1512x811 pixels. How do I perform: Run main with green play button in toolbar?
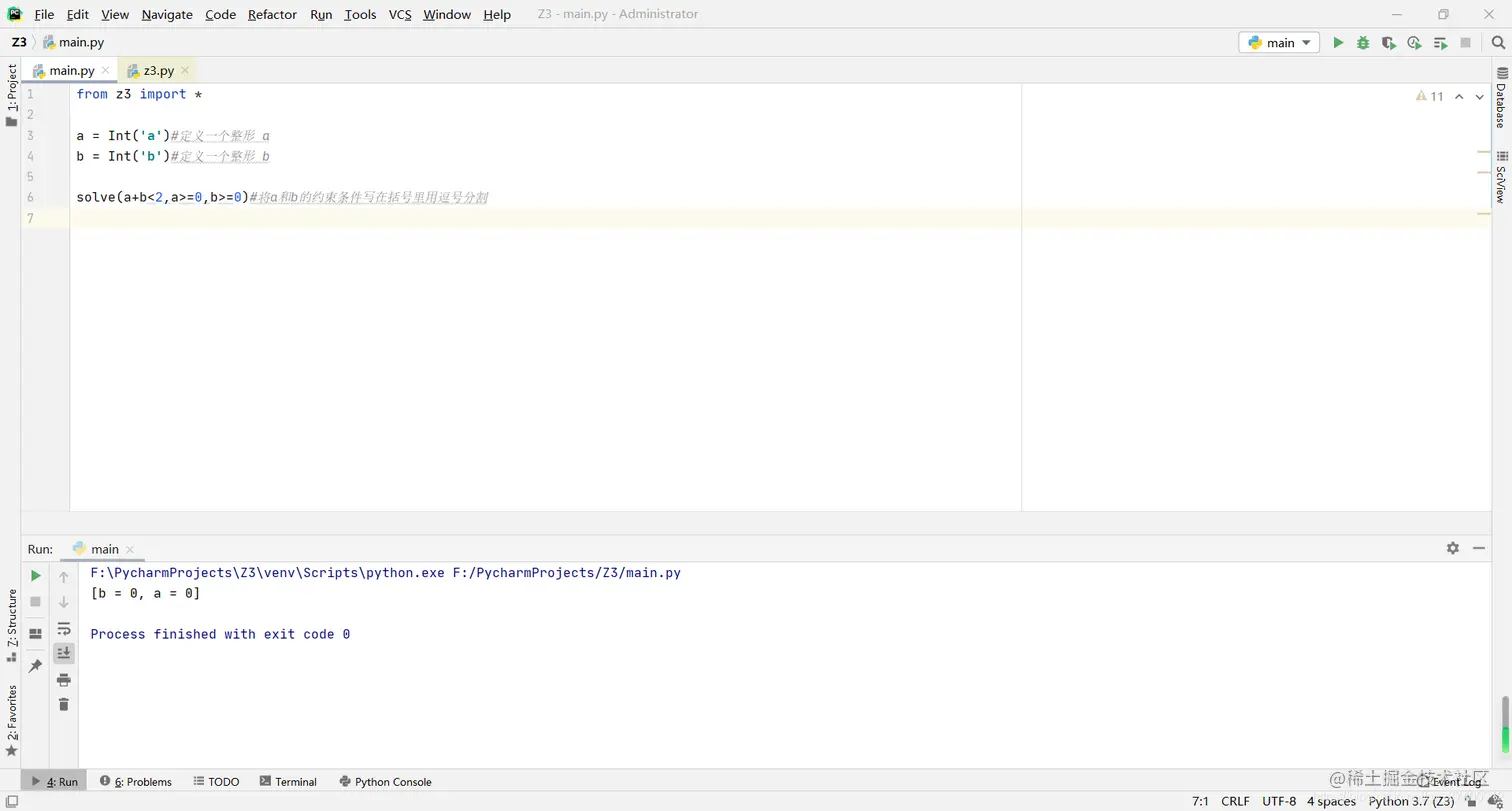[x=1338, y=43]
